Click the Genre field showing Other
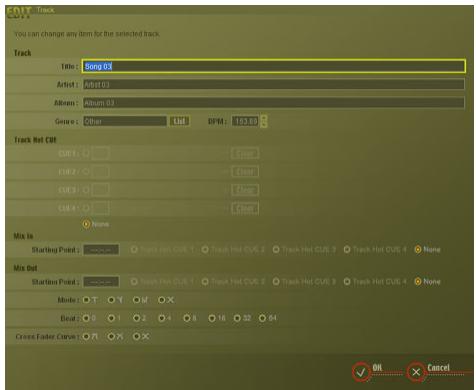 [125, 121]
